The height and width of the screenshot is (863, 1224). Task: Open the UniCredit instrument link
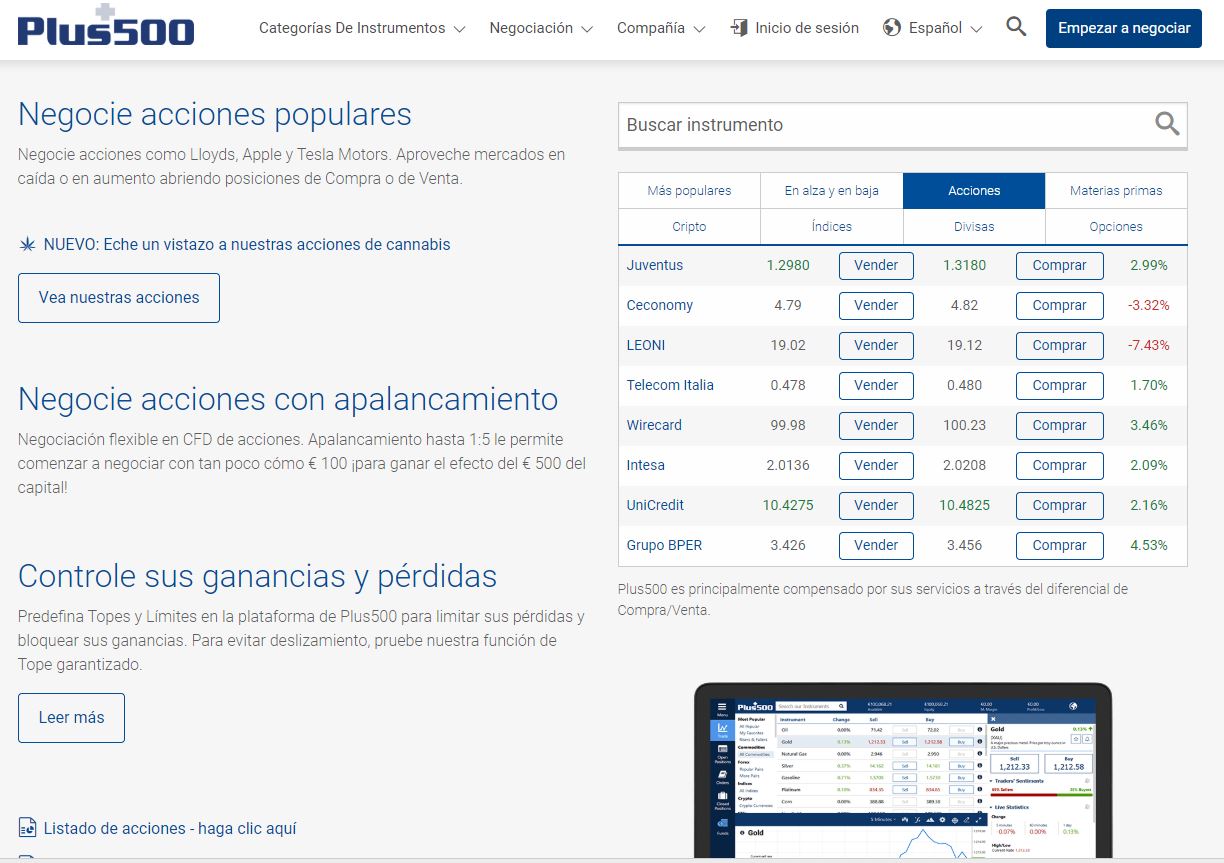pyautogui.click(x=656, y=505)
